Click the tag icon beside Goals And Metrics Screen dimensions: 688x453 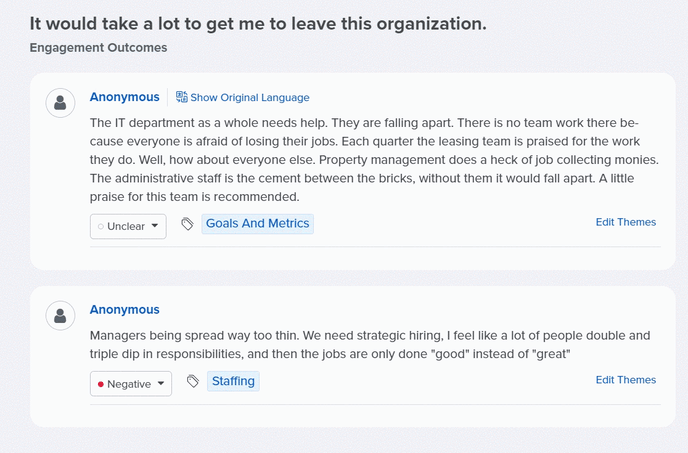187,224
